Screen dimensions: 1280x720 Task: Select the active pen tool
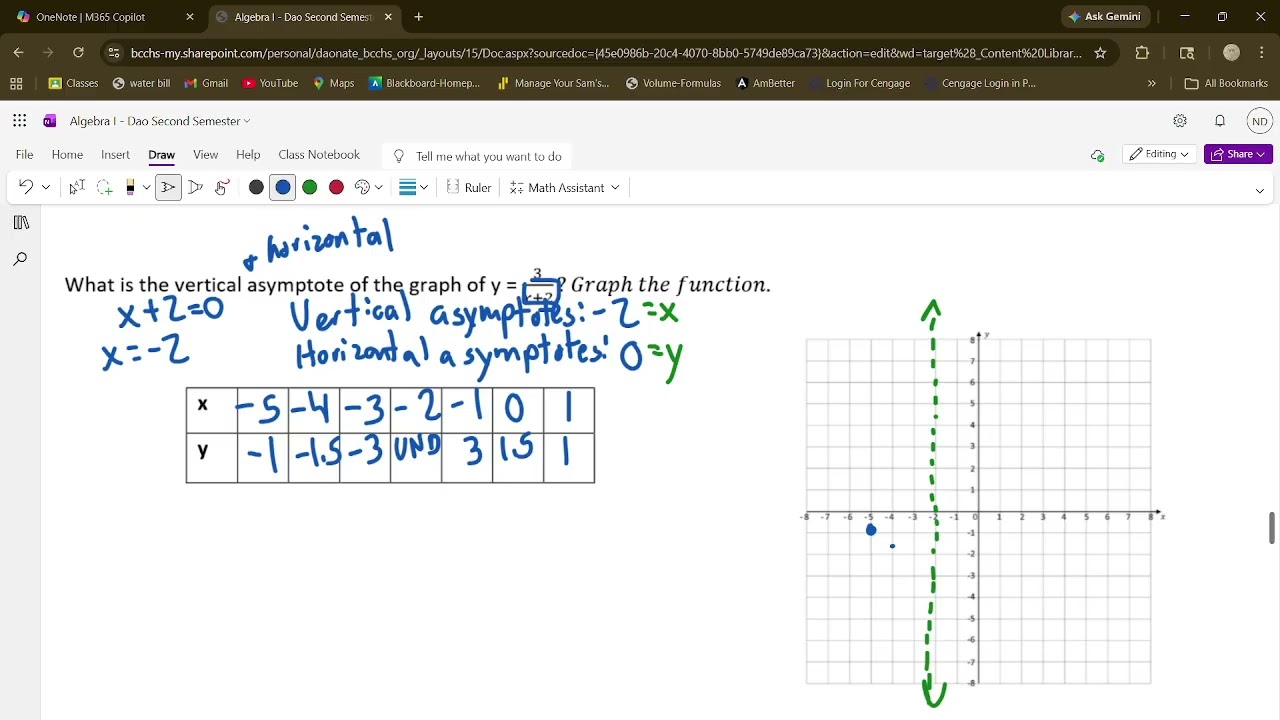(168, 187)
